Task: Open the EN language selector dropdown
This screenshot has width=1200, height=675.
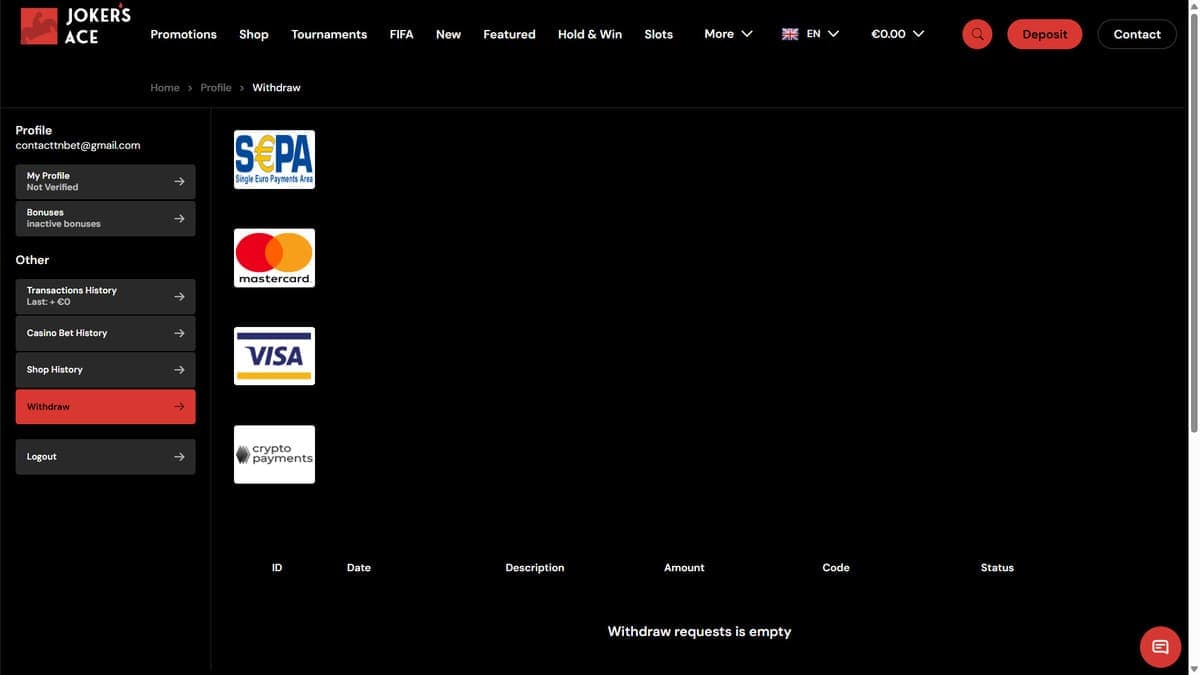Action: point(810,34)
